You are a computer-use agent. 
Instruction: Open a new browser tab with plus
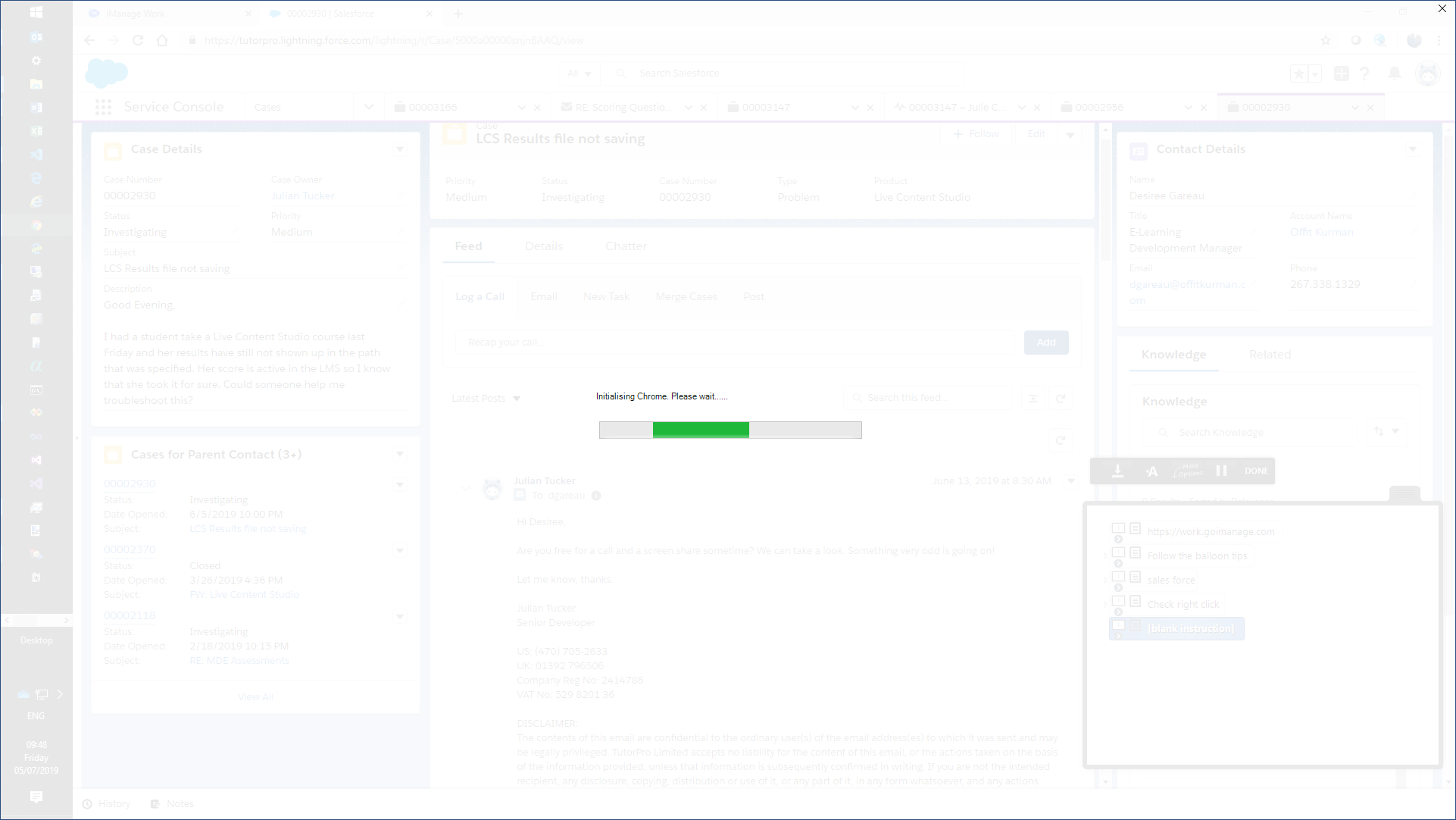(458, 13)
